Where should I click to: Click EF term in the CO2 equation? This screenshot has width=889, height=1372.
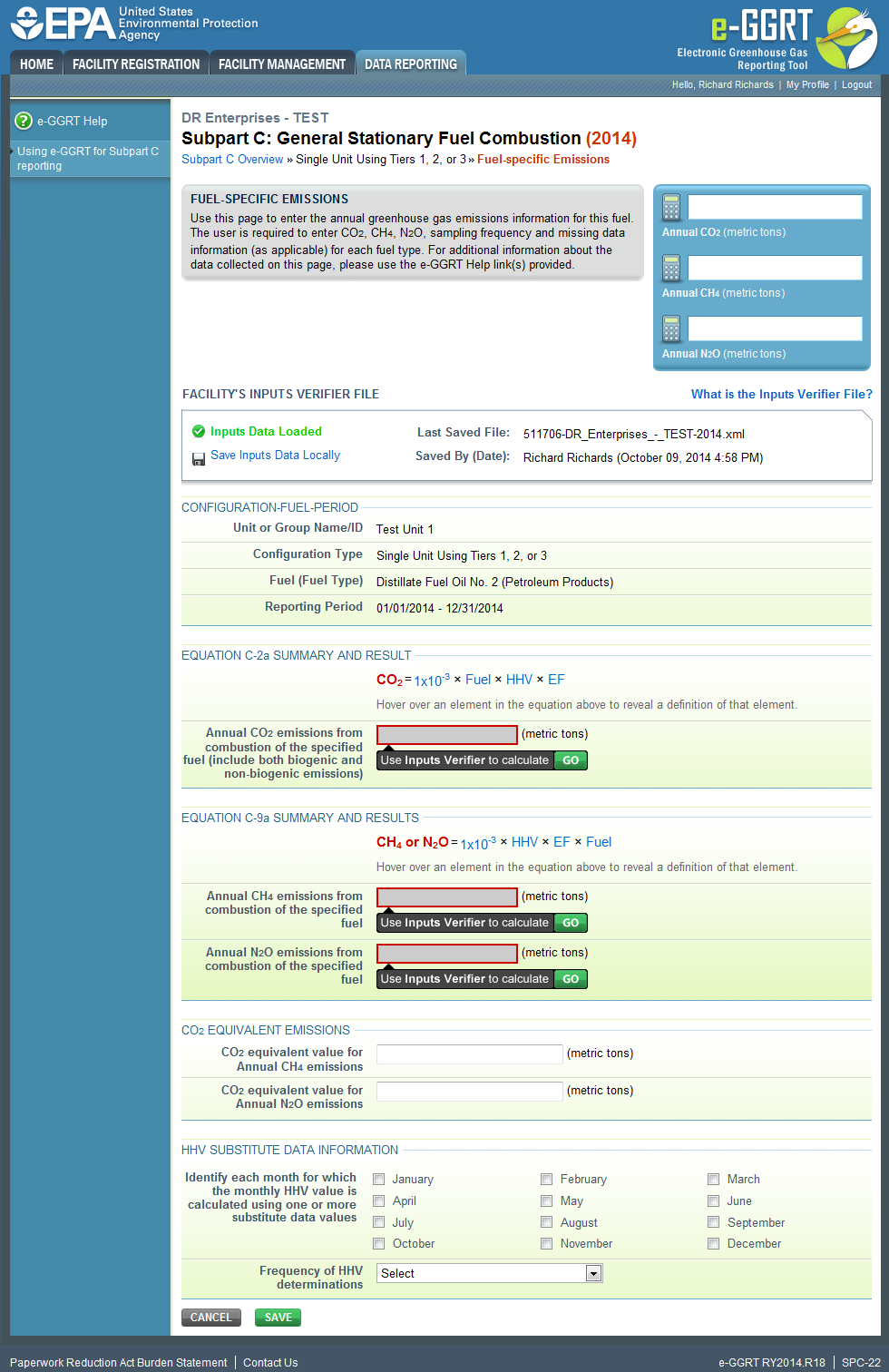pos(556,680)
